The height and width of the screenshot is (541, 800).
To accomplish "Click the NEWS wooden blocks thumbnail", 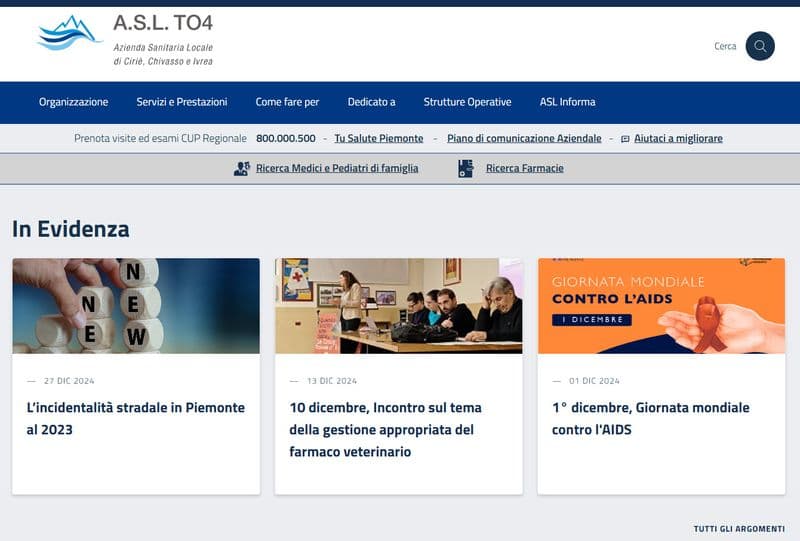I will point(136,306).
